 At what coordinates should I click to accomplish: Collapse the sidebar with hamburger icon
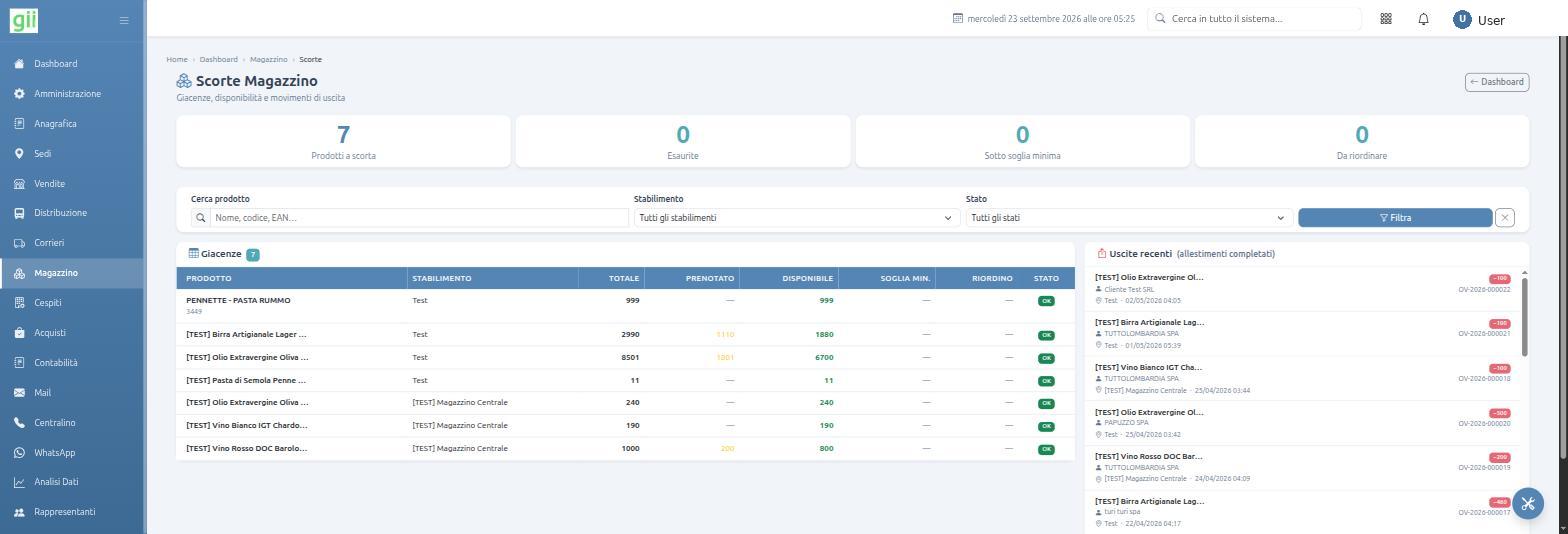point(124,20)
